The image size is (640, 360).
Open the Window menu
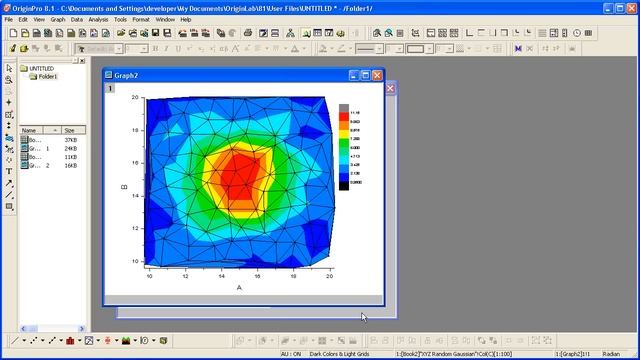[x=165, y=20]
